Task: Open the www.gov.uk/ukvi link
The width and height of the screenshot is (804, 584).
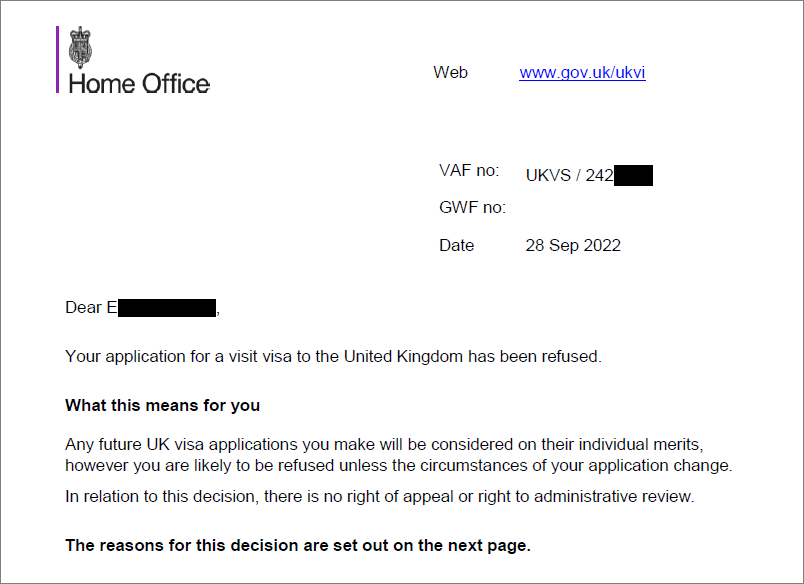Action: [582, 73]
